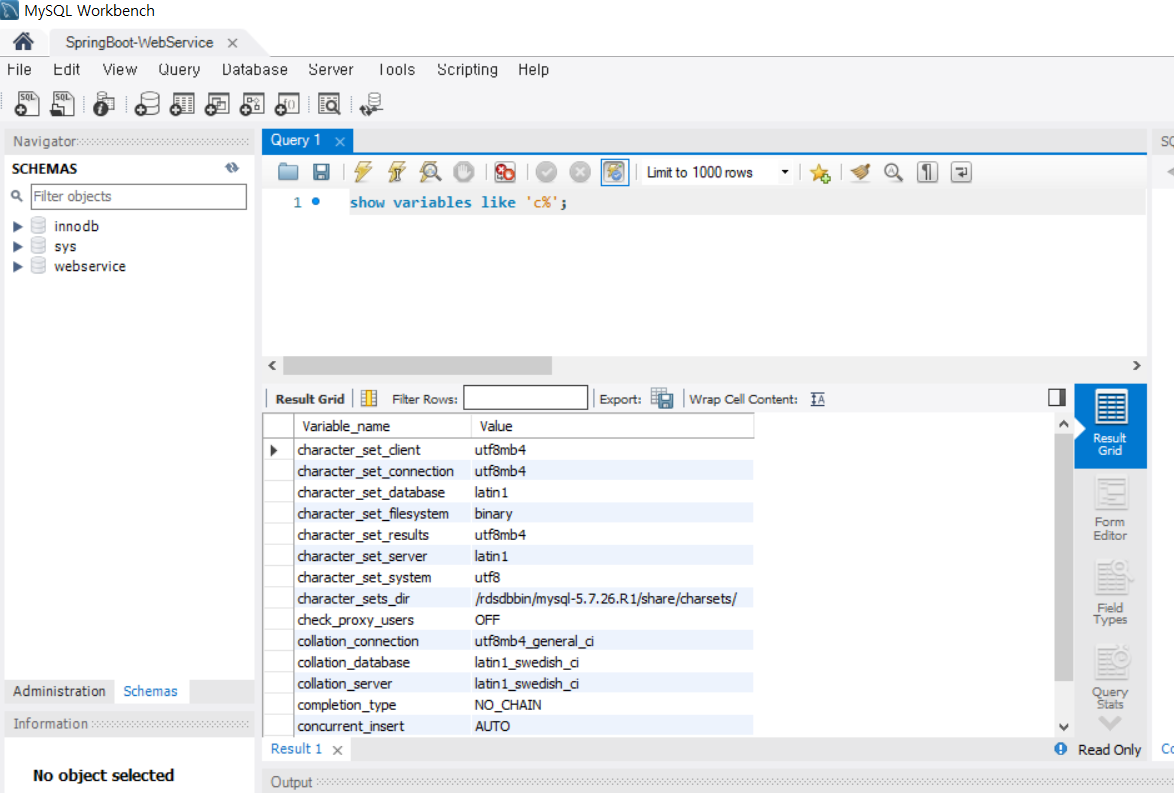This screenshot has height=793, width=1174.
Task: Open the Help menu
Action: [x=533, y=70]
